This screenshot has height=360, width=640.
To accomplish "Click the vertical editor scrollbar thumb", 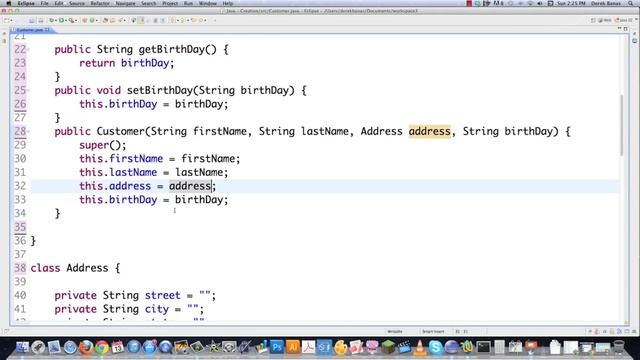I will 622,125.
